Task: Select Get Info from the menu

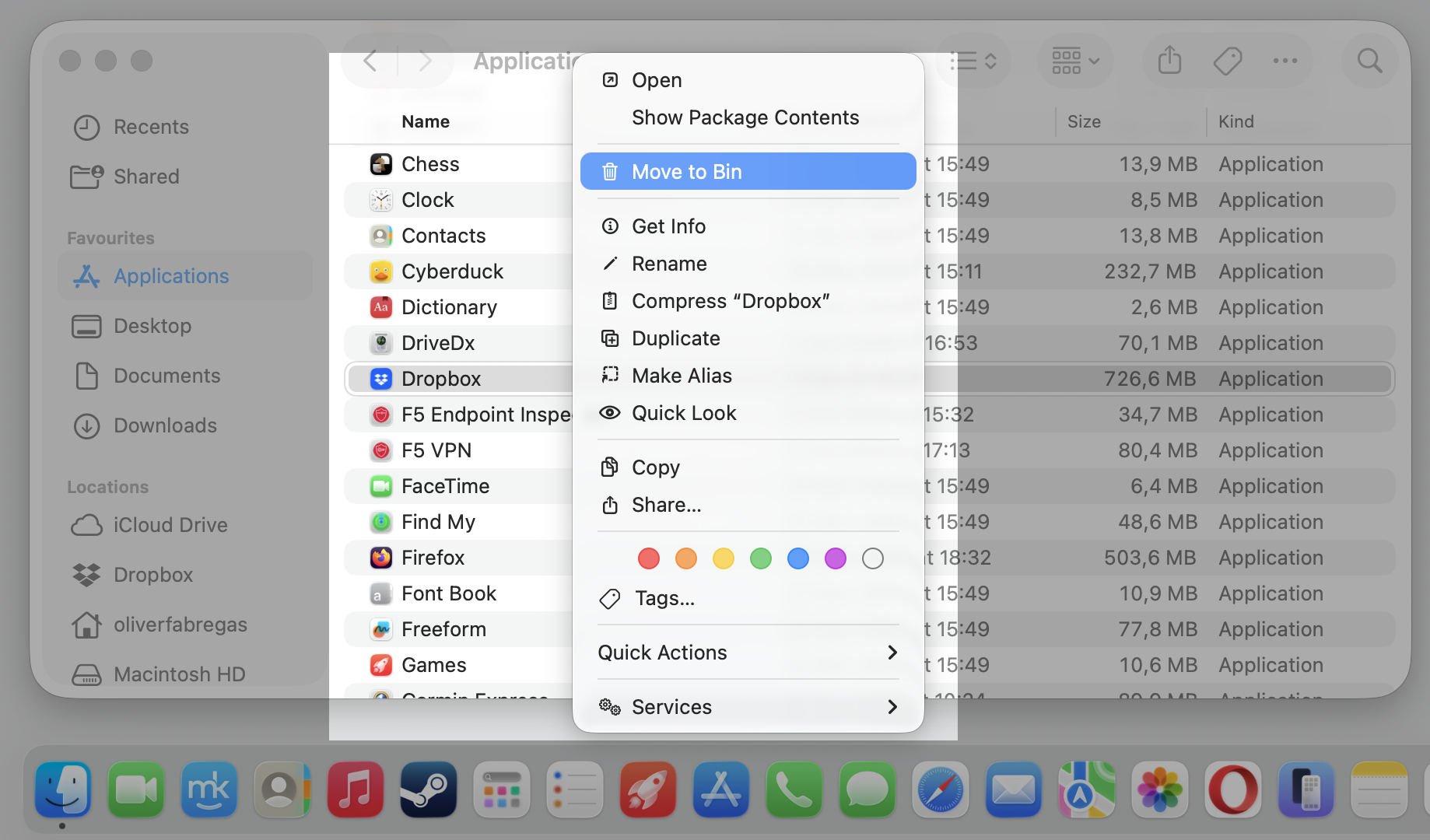Action: [x=748, y=226]
